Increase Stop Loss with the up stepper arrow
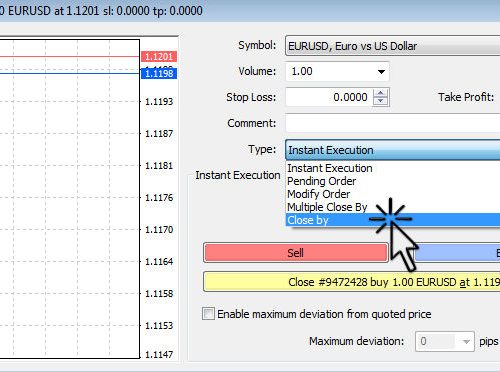The image size is (500, 372). pyautogui.click(x=381, y=93)
